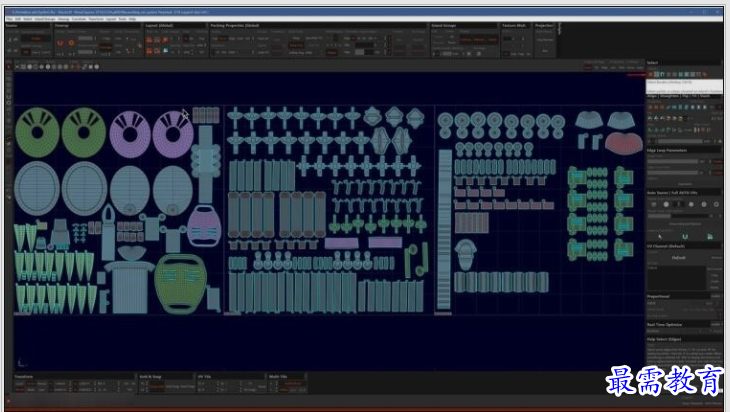Open the Unwrap menu in menu bar

click(65, 18)
